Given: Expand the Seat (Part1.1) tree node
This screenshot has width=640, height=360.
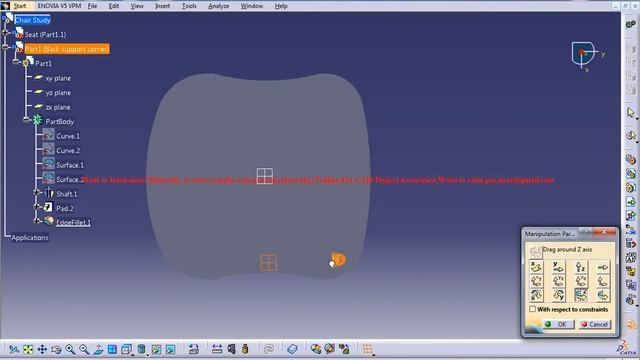Looking at the screenshot, I should (x=5, y=32).
